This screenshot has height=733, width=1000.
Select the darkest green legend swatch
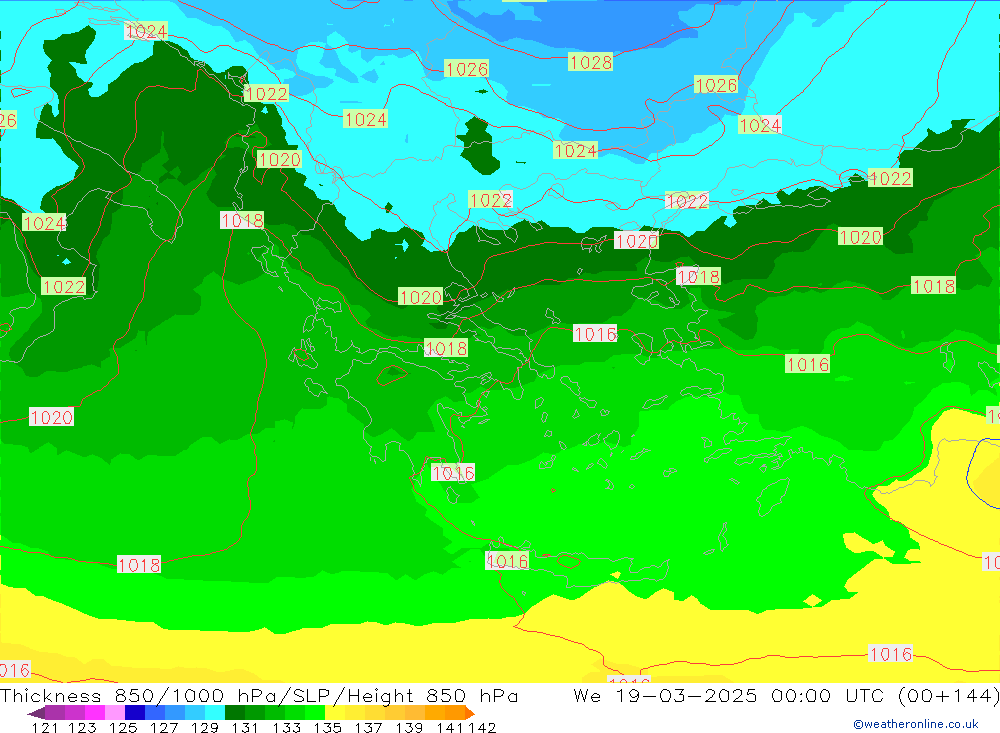click(x=235, y=713)
